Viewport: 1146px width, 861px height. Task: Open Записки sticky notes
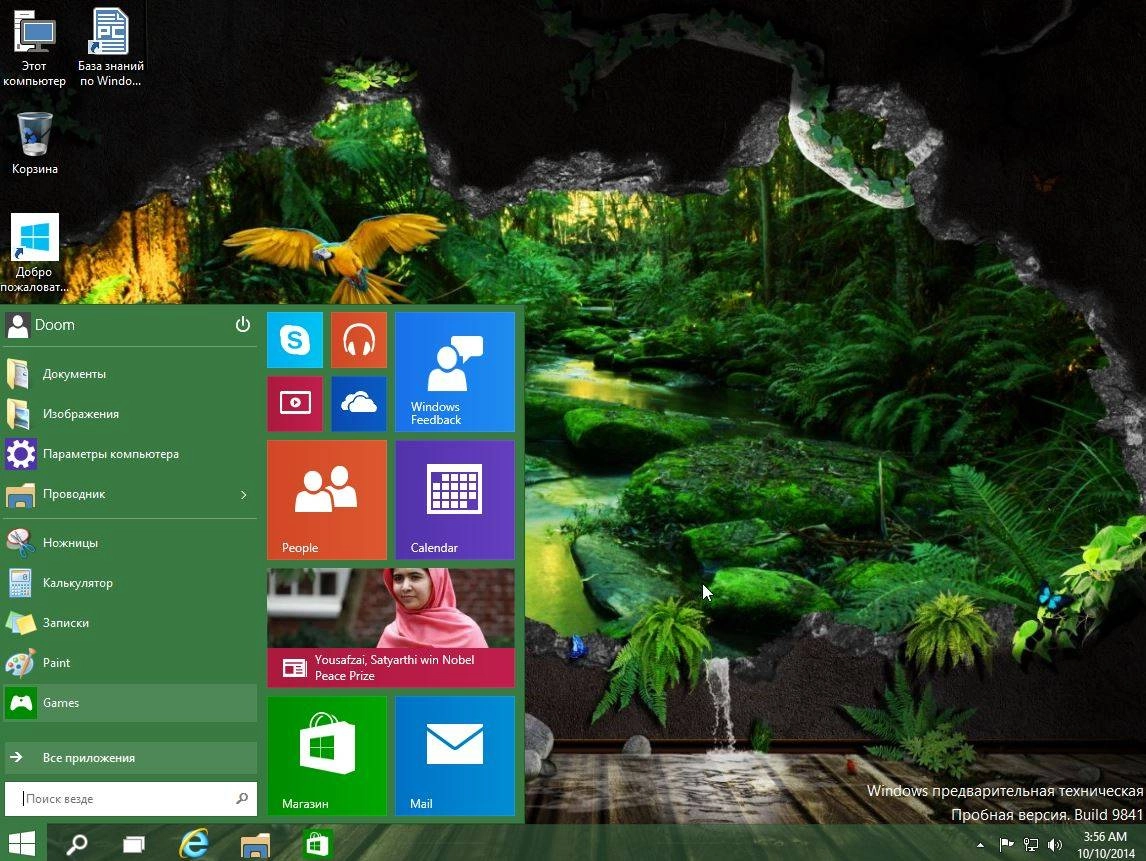click(130, 623)
